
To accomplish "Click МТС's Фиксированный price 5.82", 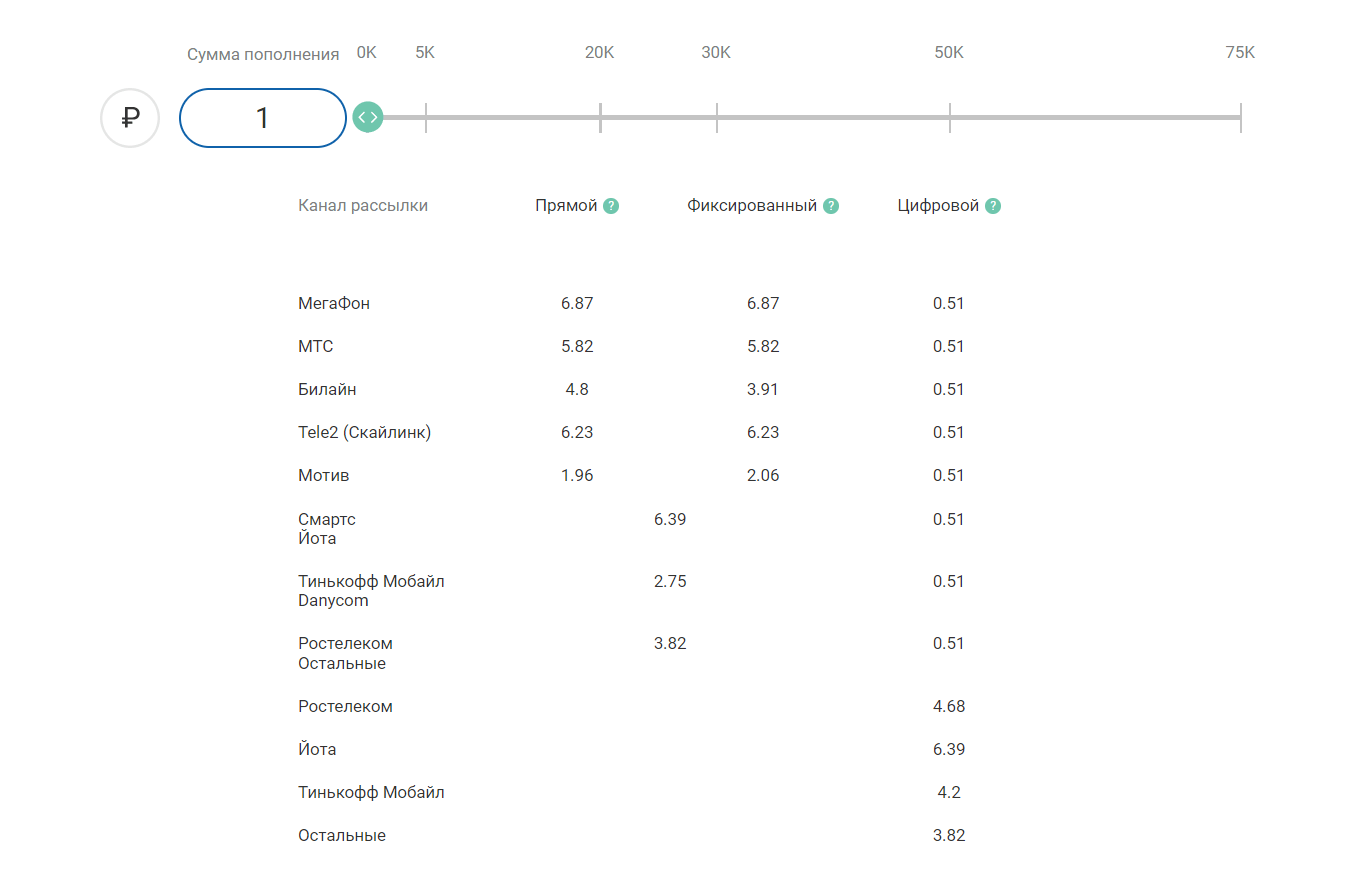I will (x=763, y=346).
